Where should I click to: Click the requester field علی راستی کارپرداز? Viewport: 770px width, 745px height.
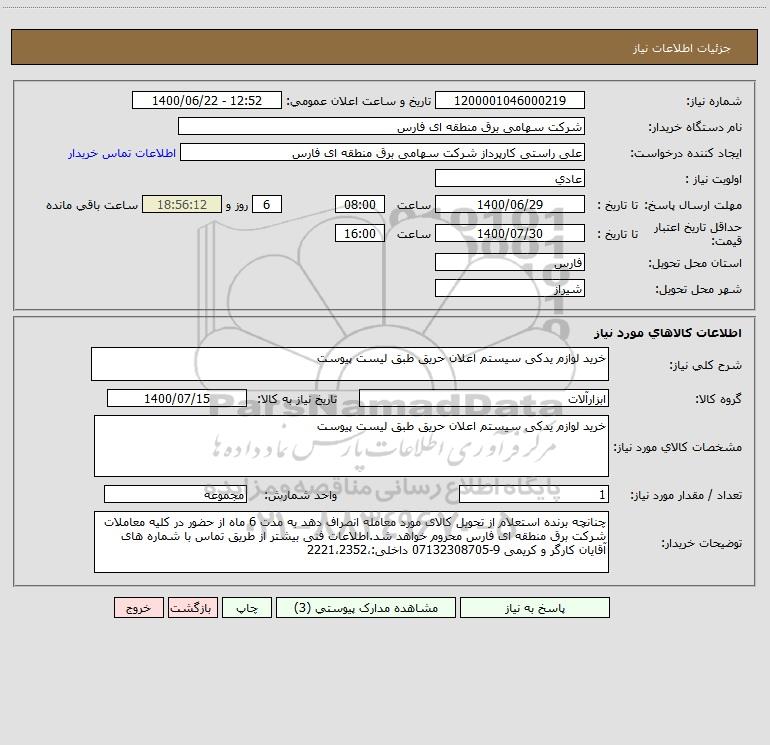point(383,152)
